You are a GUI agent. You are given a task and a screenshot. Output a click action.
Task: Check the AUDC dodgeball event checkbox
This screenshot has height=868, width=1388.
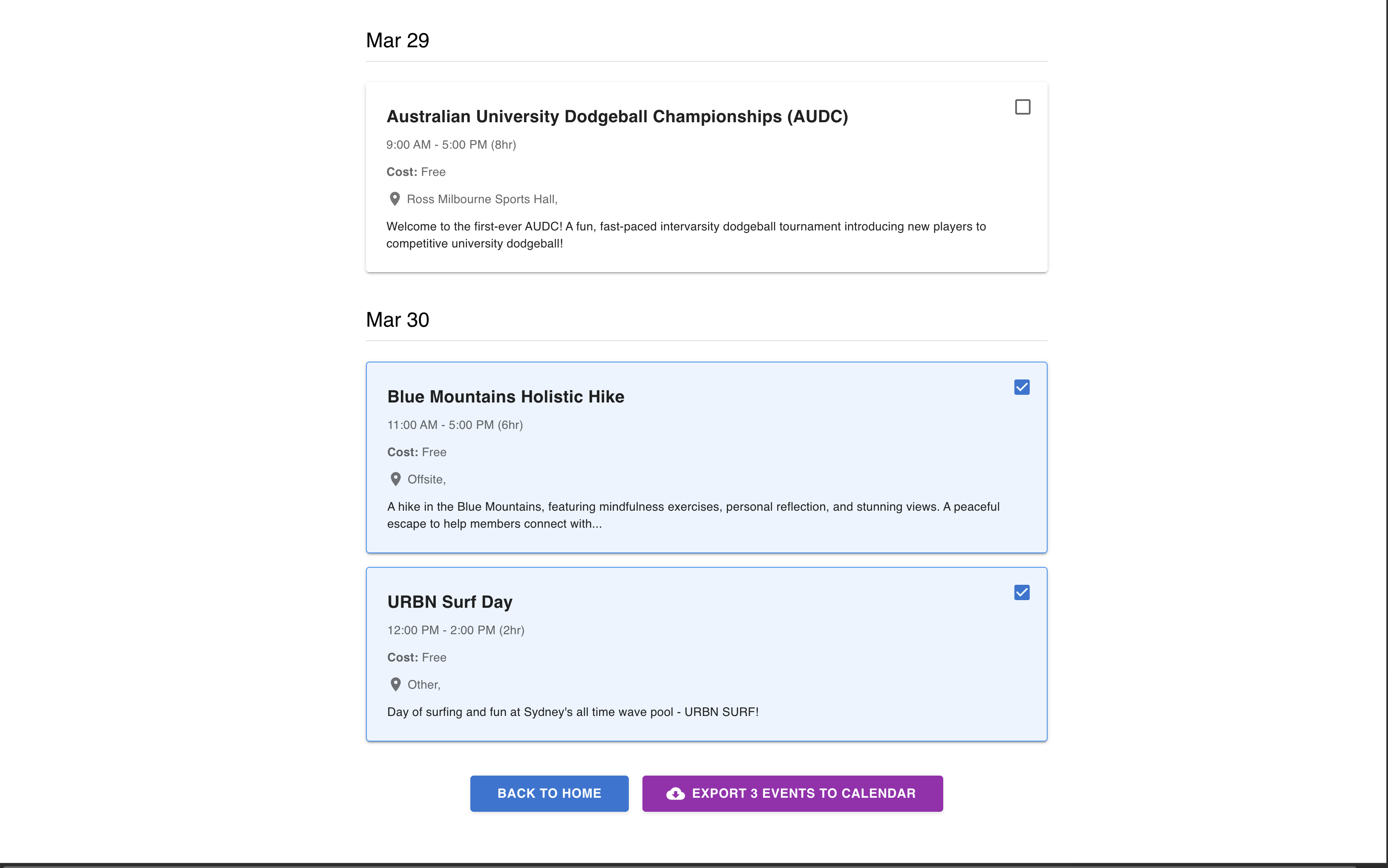[x=1022, y=107]
